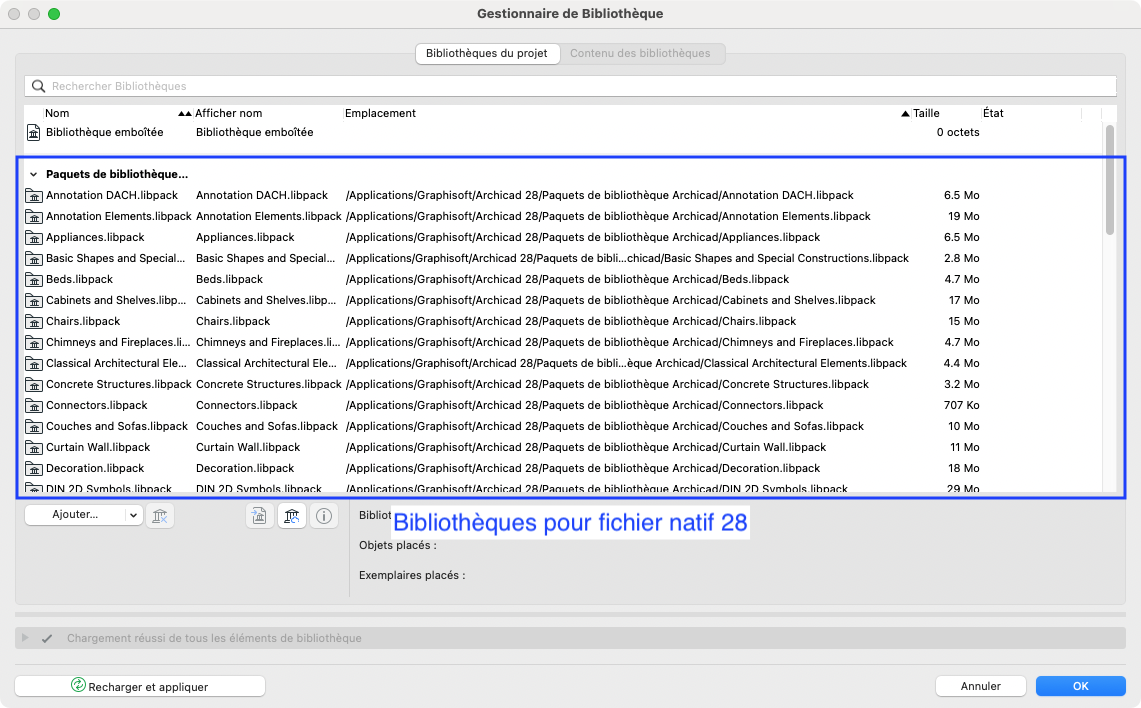Viewport: 1141px width, 708px height.
Task: Select the Couches and Sofas.libpack name
Action: (x=117, y=427)
